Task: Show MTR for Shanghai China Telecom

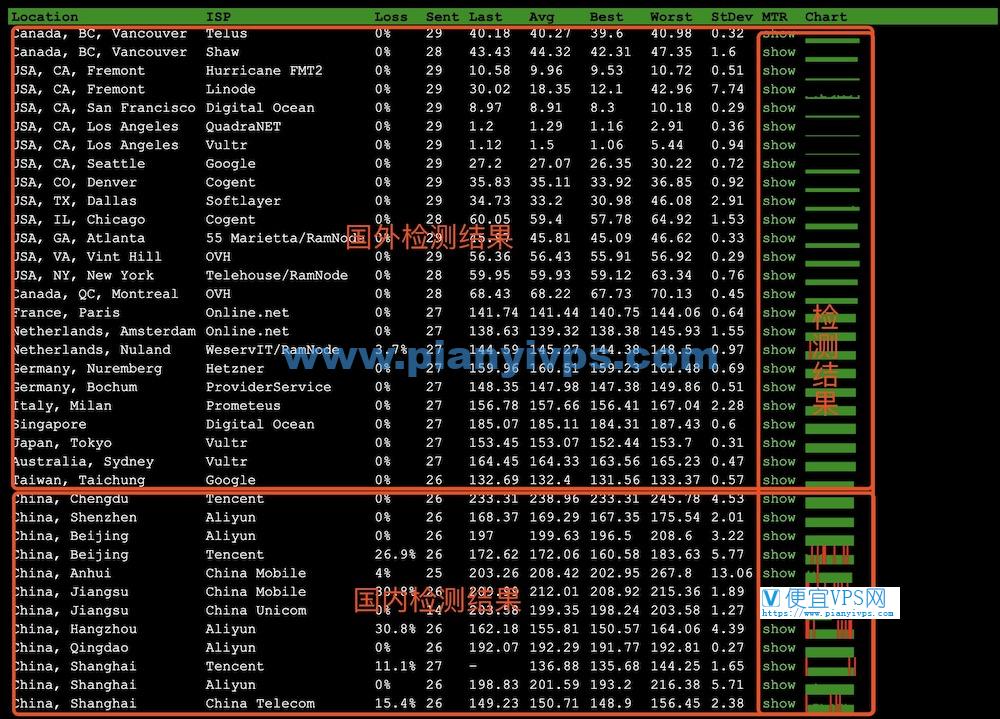Action: pos(779,704)
